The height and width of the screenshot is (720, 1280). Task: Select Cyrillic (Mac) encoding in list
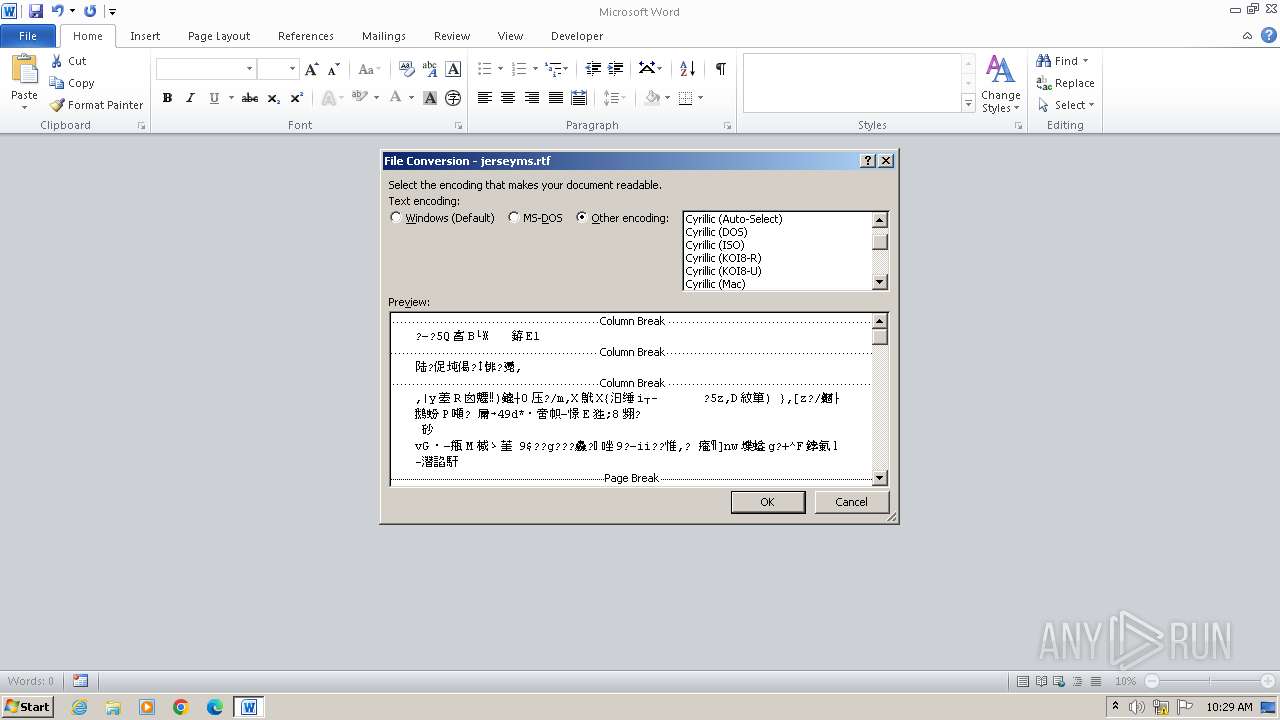pyautogui.click(x=715, y=284)
